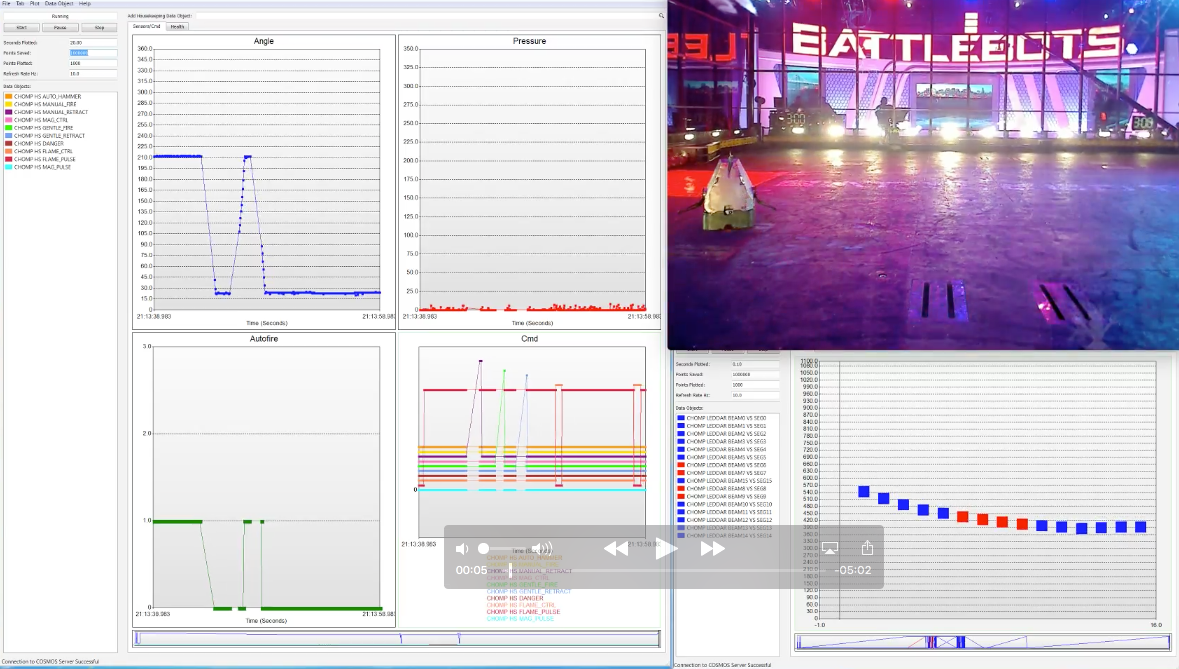The height and width of the screenshot is (669, 1179).
Task: Mute the video using the speaker icon
Action: (462, 549)
